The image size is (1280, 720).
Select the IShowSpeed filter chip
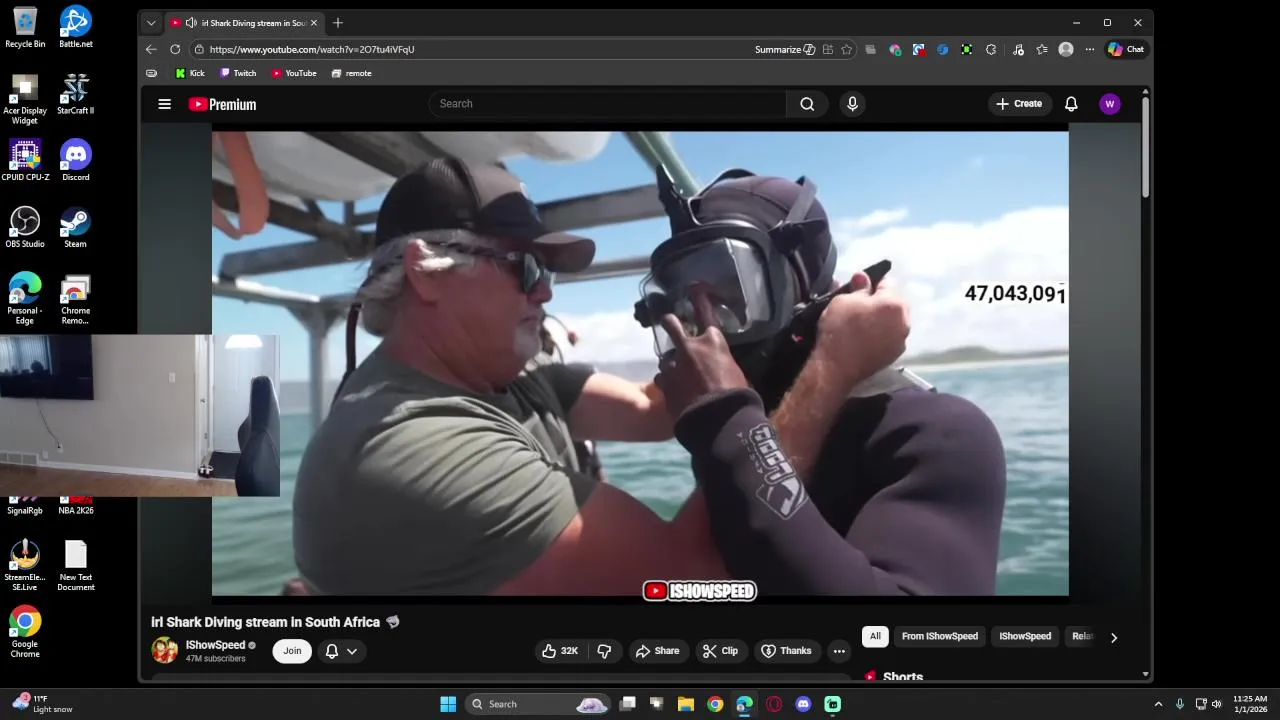pos(1025,636)
